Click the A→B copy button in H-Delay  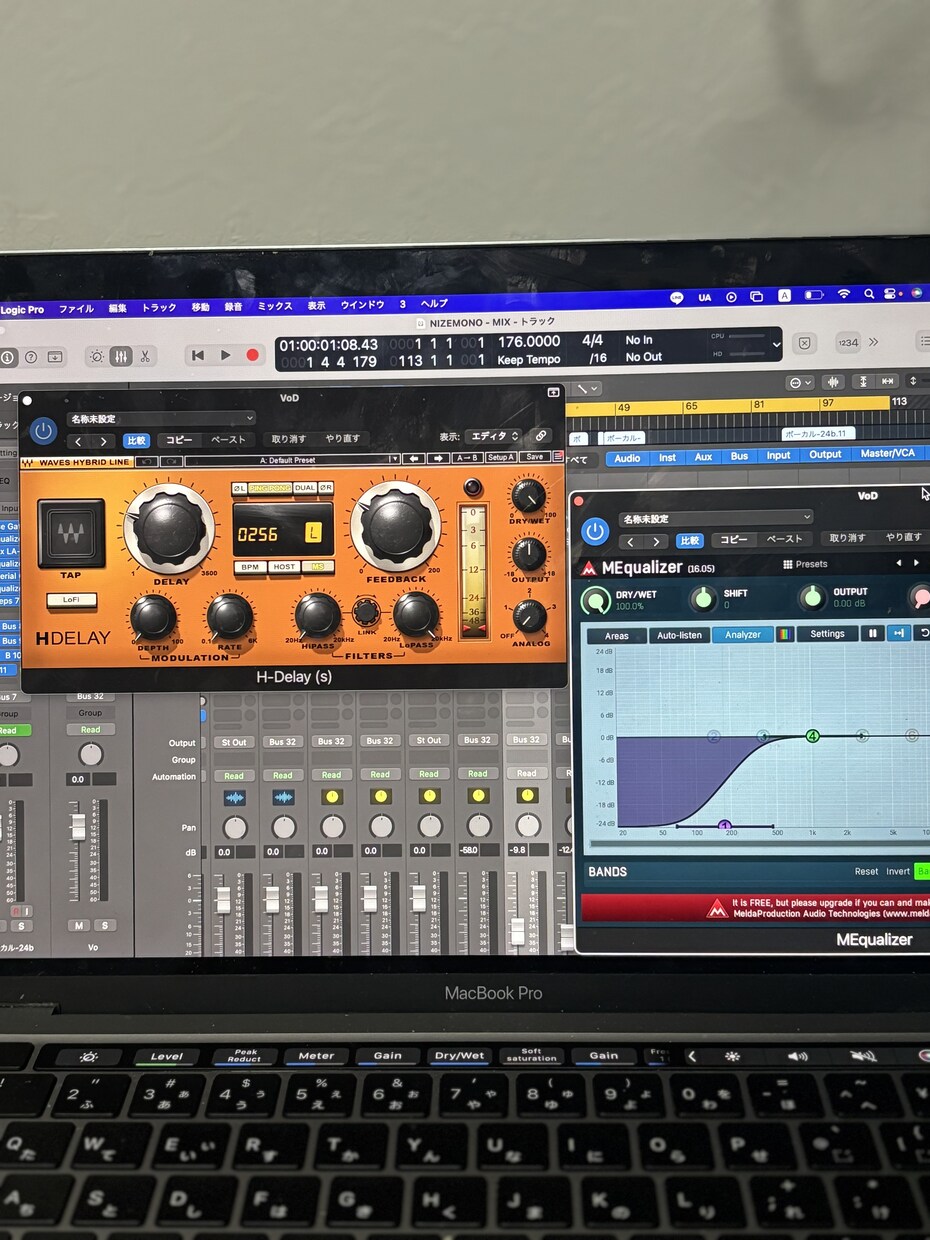click(467, 458)
